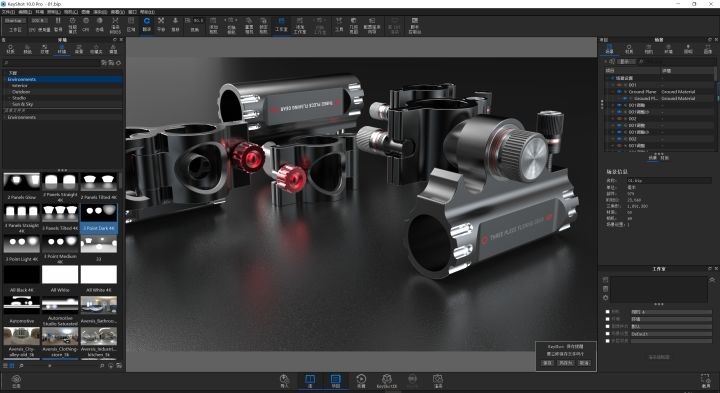Open the CPU usage 100% dropdown

coord(39,21)
